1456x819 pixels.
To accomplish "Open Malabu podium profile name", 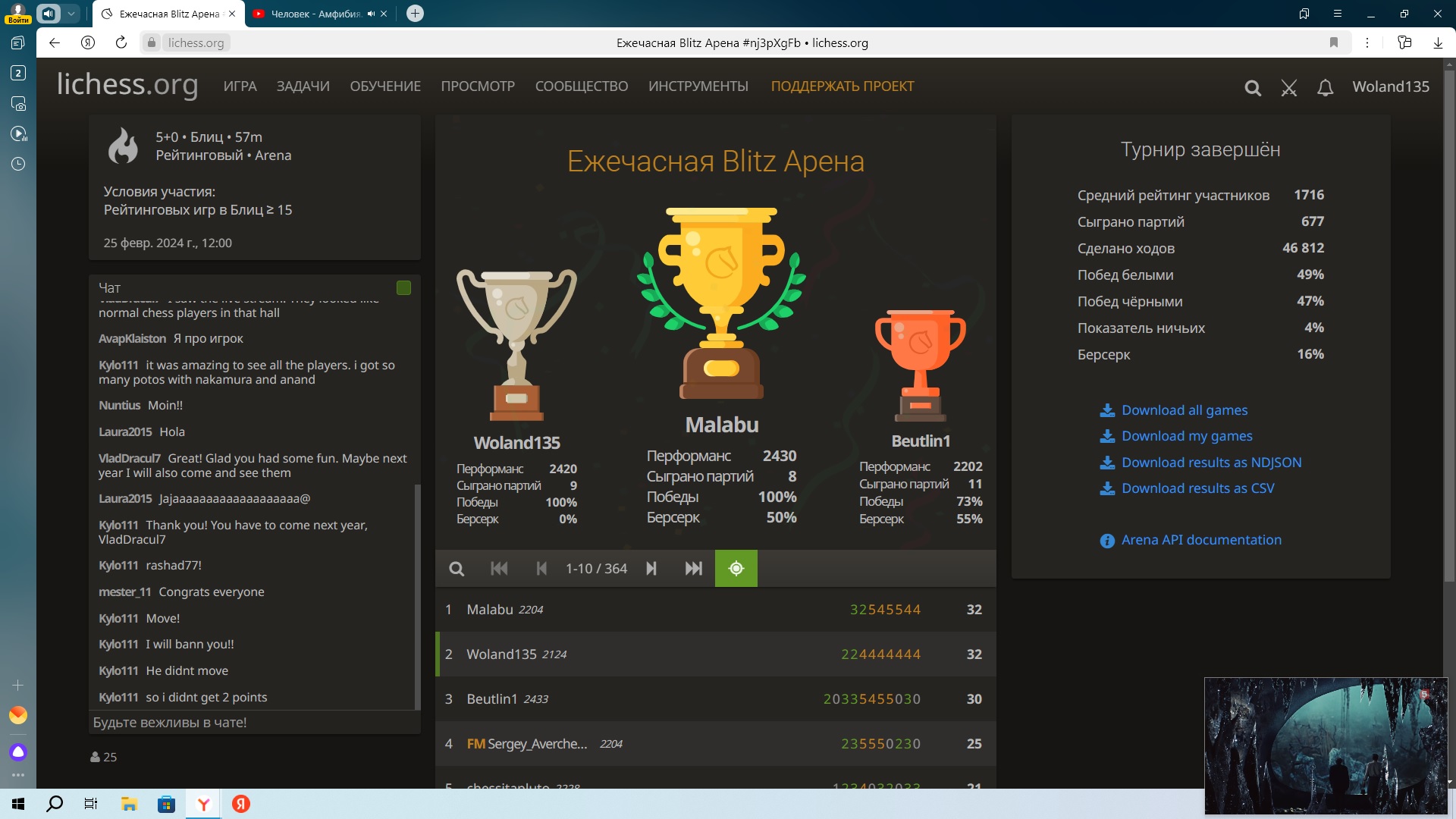I will (x=722, y=425).
